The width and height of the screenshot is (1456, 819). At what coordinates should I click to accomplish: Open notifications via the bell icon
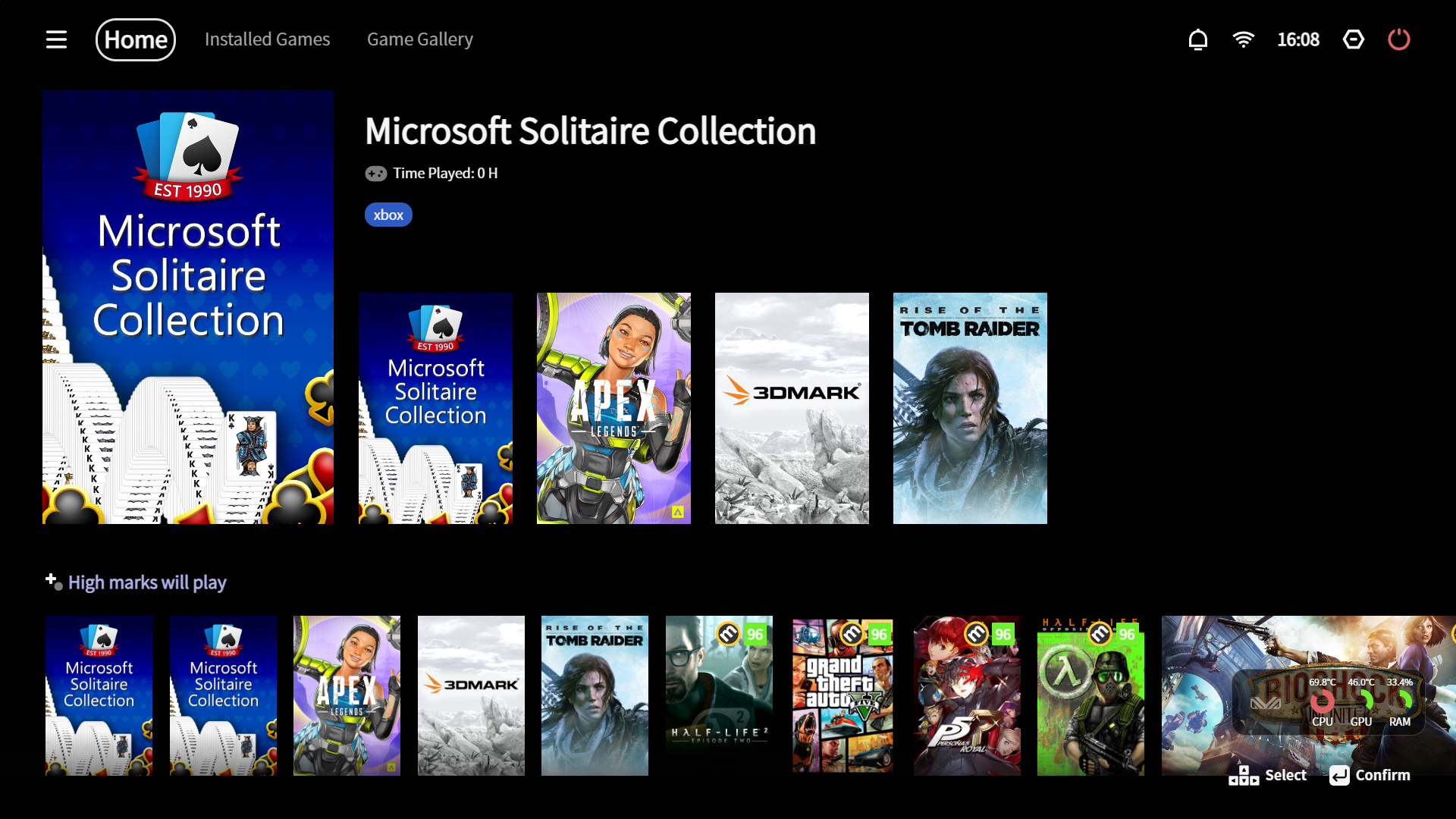coord(1198,39)
